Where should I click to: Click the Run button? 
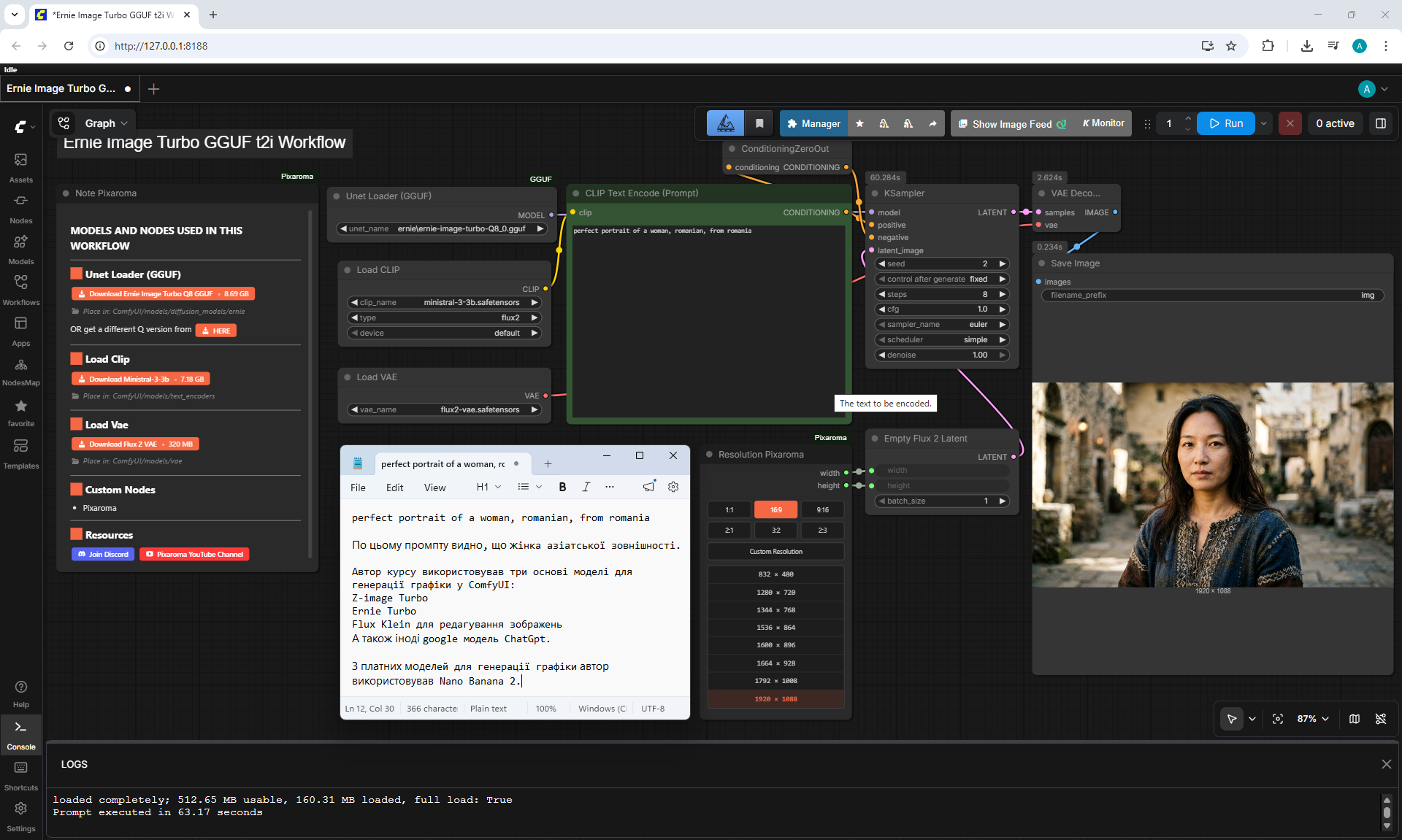[1226, 123]
